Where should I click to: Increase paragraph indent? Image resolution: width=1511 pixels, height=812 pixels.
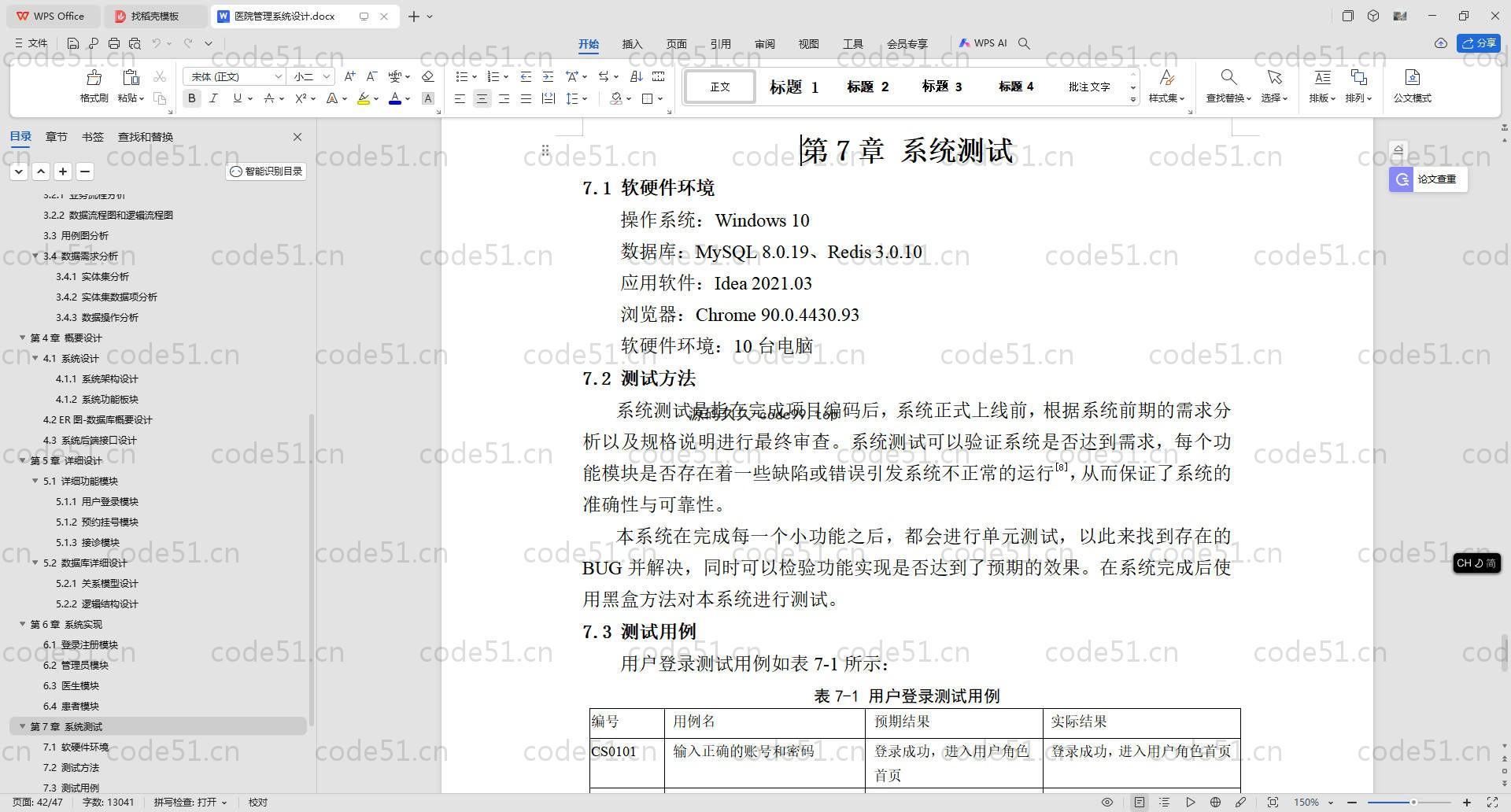548,76
